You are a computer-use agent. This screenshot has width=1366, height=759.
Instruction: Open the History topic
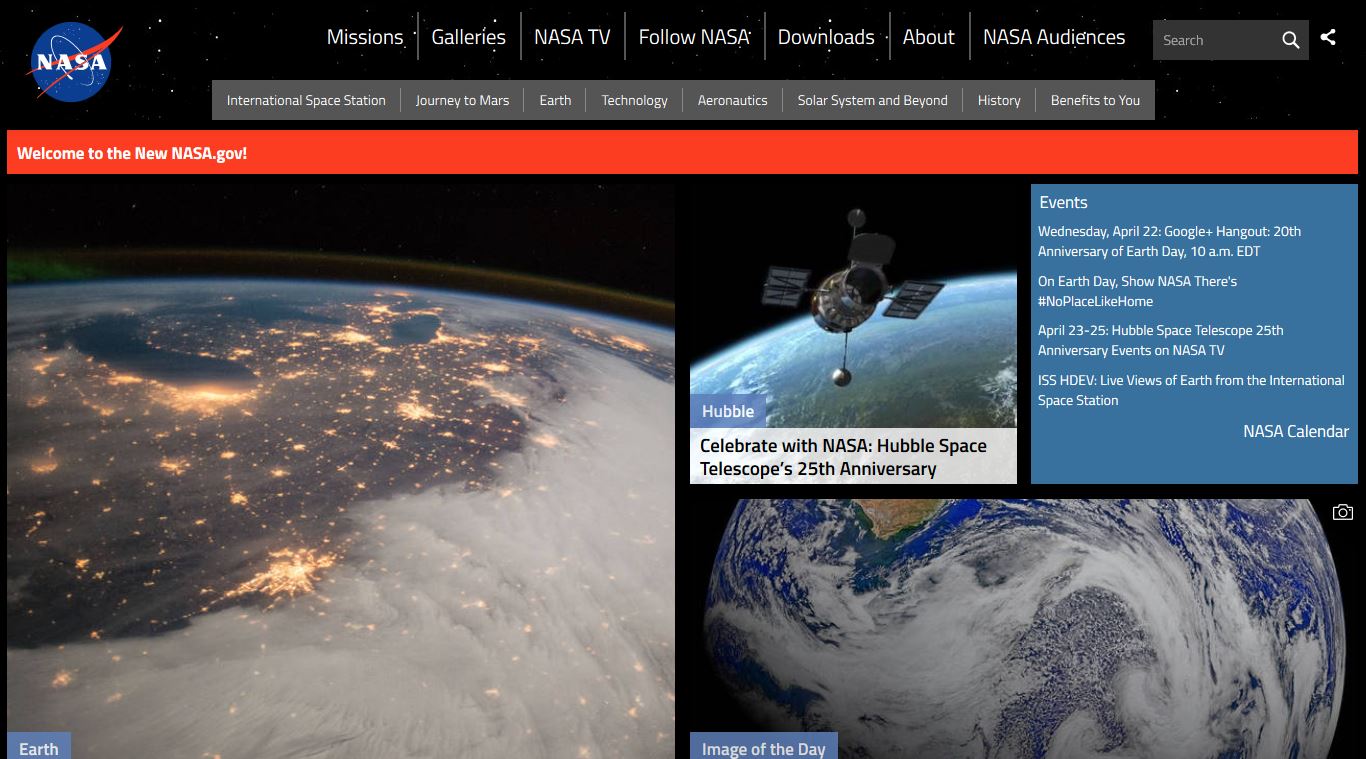coord(999,100)
